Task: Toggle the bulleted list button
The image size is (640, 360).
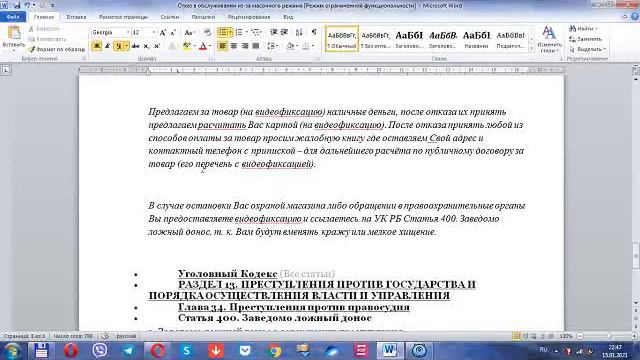Action: click(x=222, y=32)
